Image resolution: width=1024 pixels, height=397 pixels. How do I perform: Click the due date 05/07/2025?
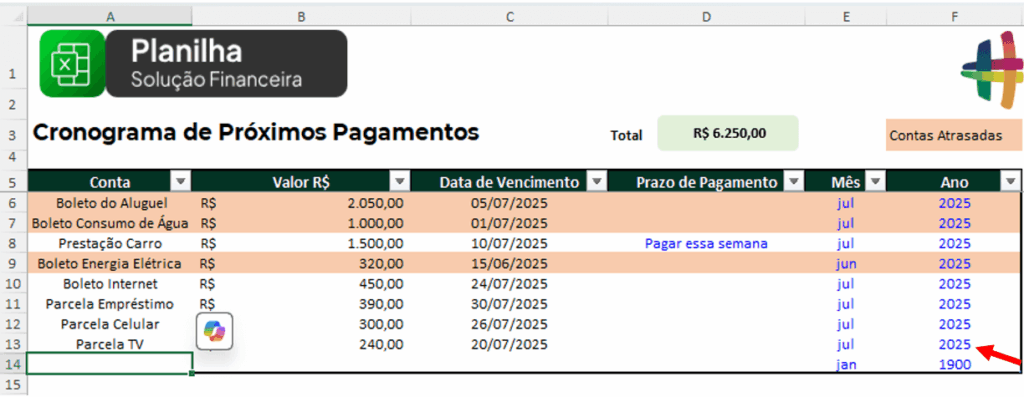pos(509,203)
